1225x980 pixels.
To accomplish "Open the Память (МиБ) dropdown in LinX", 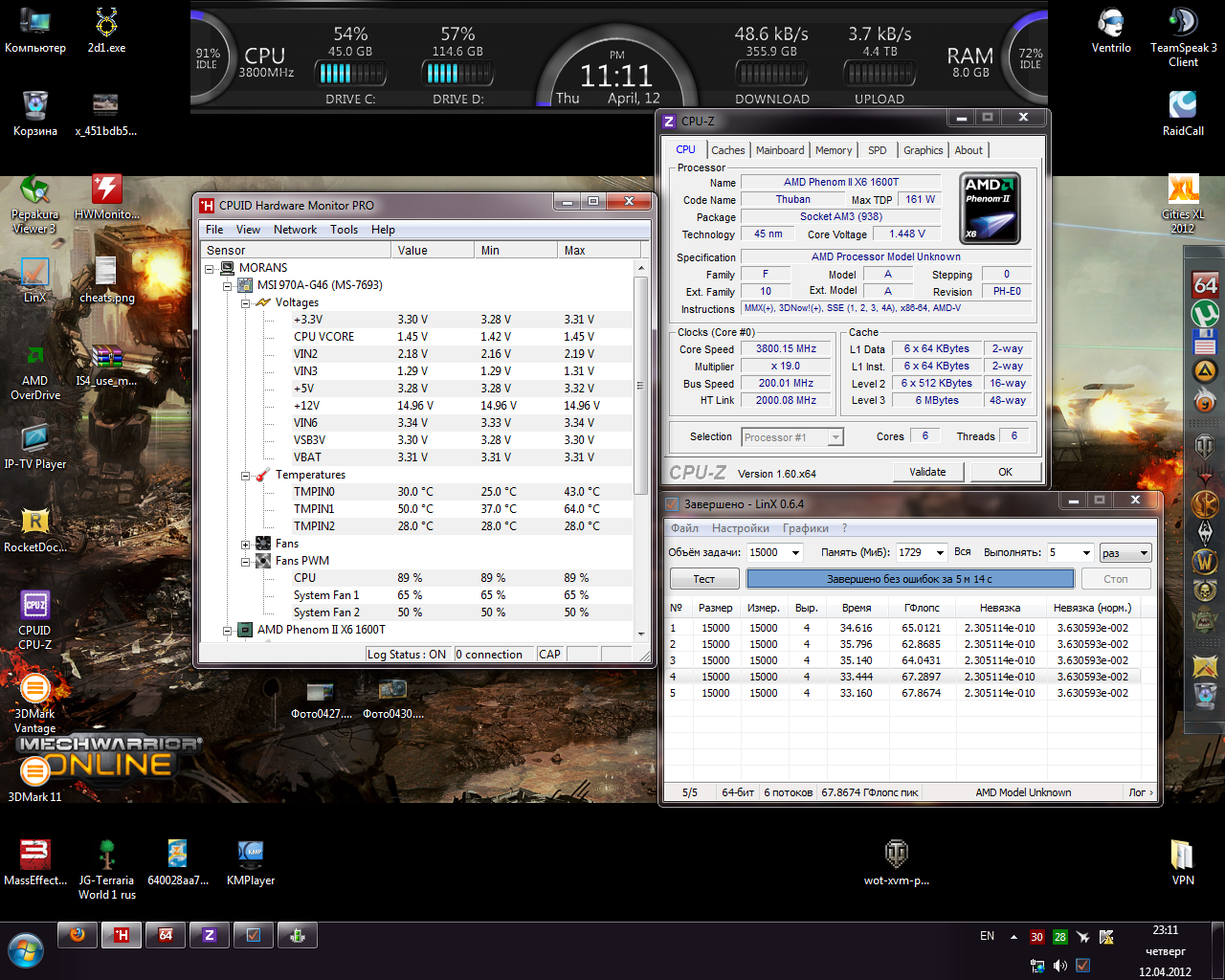I will [x=940, y=552].
